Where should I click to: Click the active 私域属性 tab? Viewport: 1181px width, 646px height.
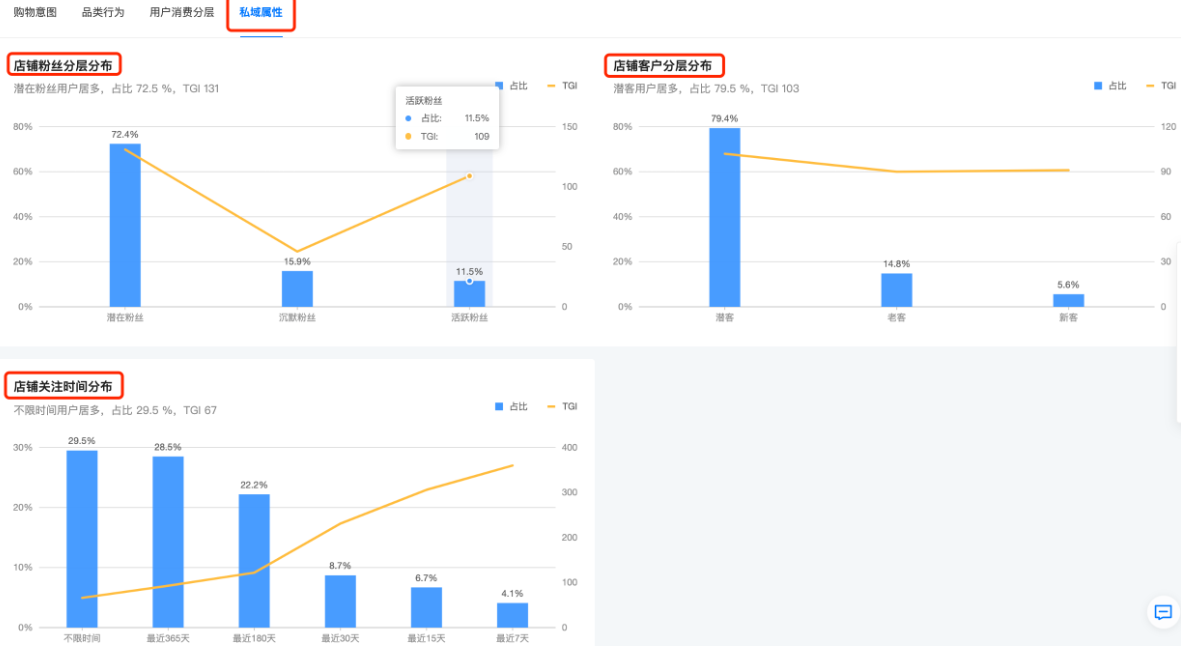pyautogui.click(x=260, y=13)
